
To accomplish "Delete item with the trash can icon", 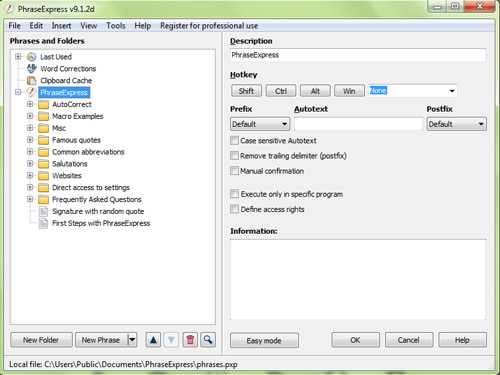I will click(x=190, y=340).
